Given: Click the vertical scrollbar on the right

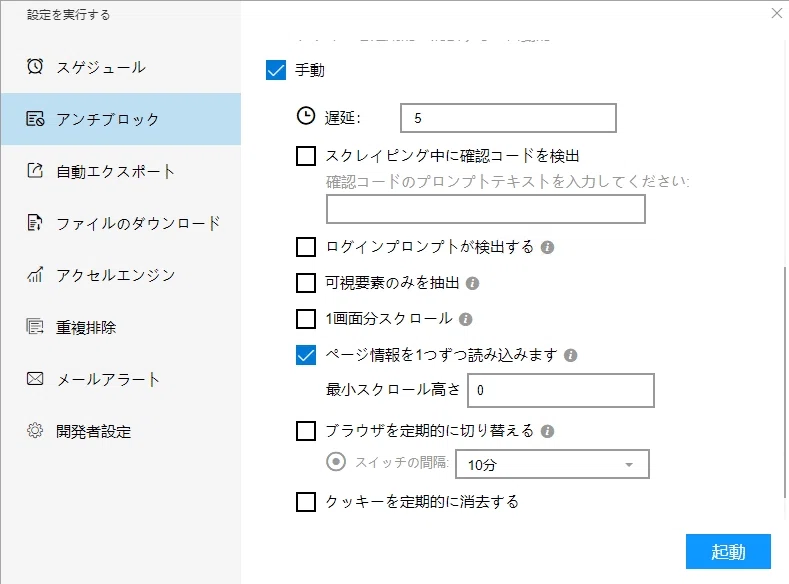Looking at the screenshot, I should tap(785, 382).
